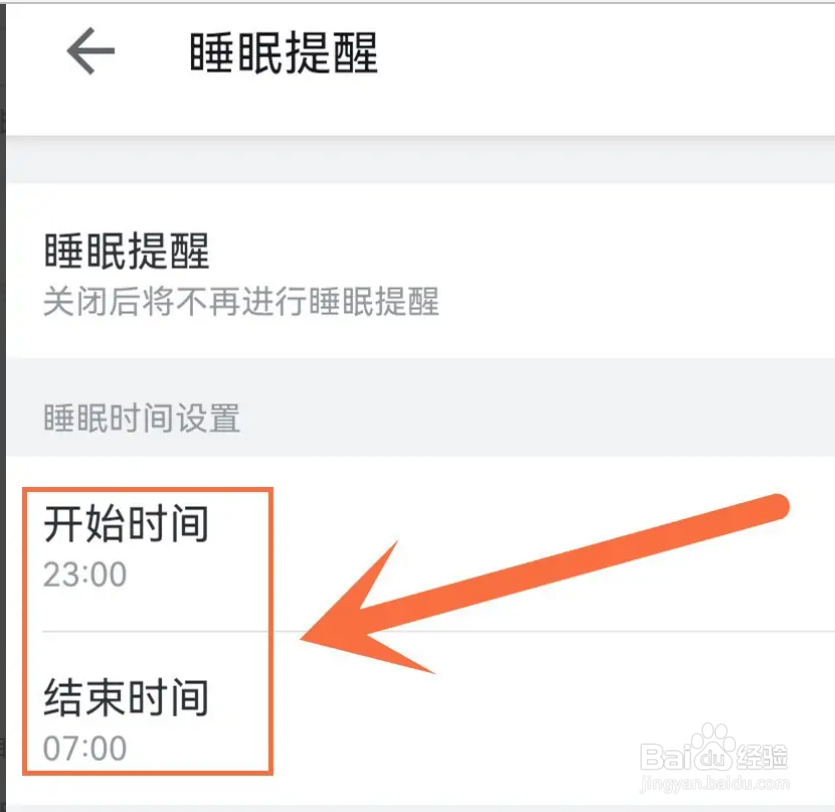Screen dimensions: 835x812
Task: Tap the 睡眠时间设置 section header
Action: [x=142, y=418]
